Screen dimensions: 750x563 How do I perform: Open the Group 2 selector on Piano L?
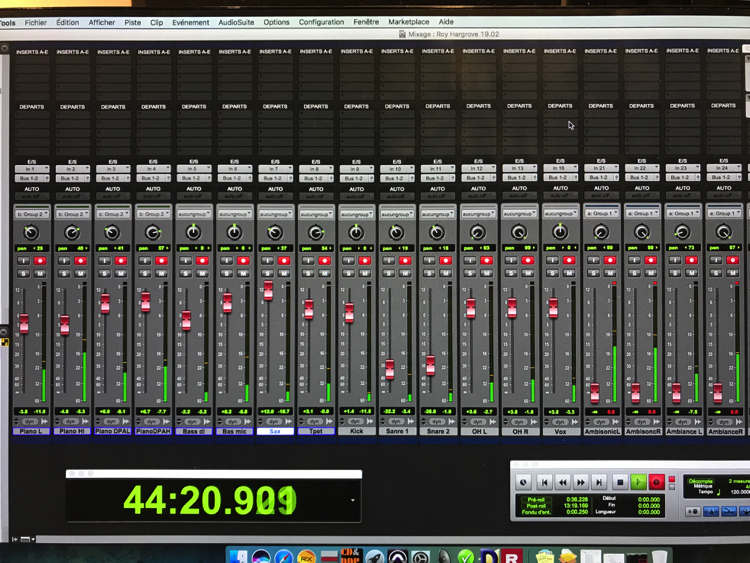pos(31,214)
